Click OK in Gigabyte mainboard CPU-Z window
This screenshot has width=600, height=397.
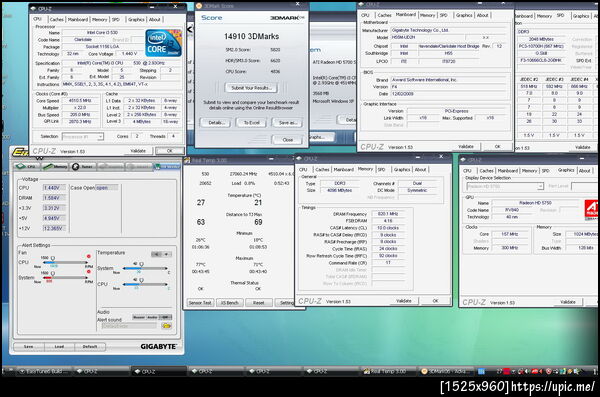(497, 147)
